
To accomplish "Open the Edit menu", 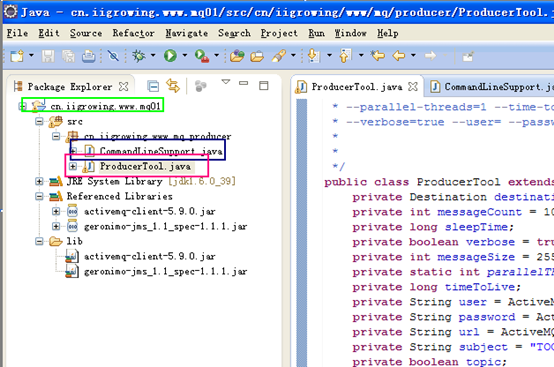I will (x=49, y=33).
